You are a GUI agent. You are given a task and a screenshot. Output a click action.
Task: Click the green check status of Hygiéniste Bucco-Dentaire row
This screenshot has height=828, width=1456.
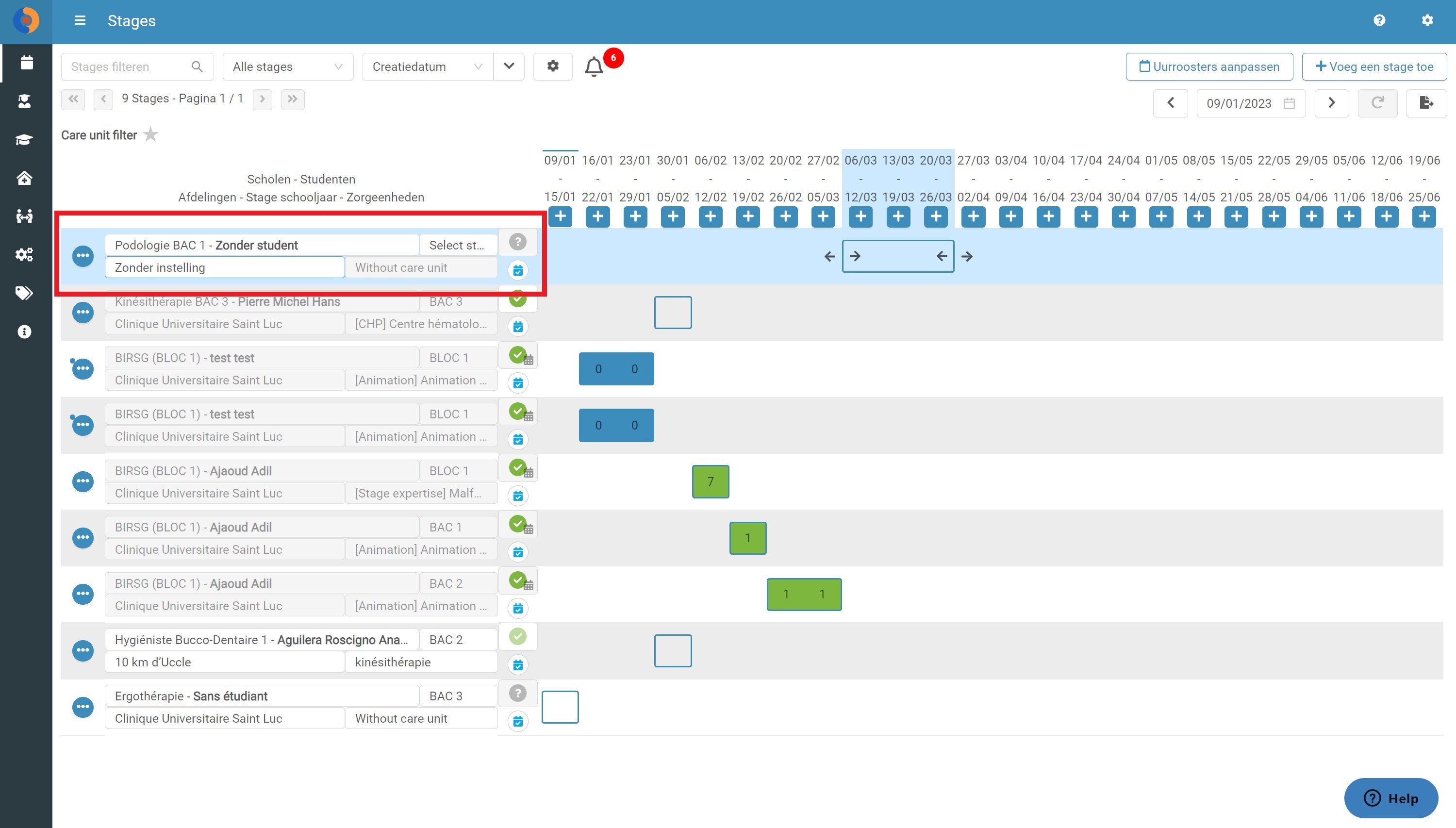click(x=517, y=636)
